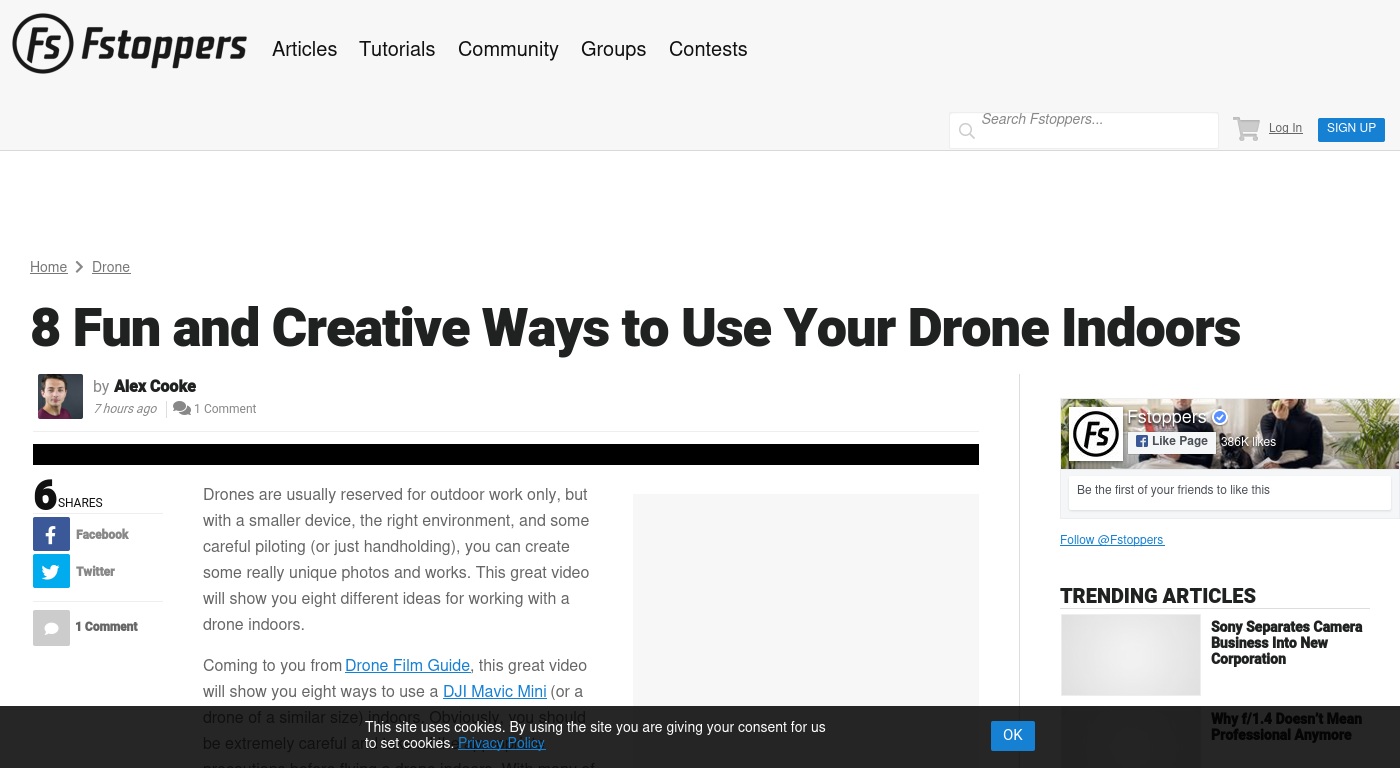Click the '6 SHARES' counter
This screenshot has height=768, width=1400.
(x=68, y=496)
